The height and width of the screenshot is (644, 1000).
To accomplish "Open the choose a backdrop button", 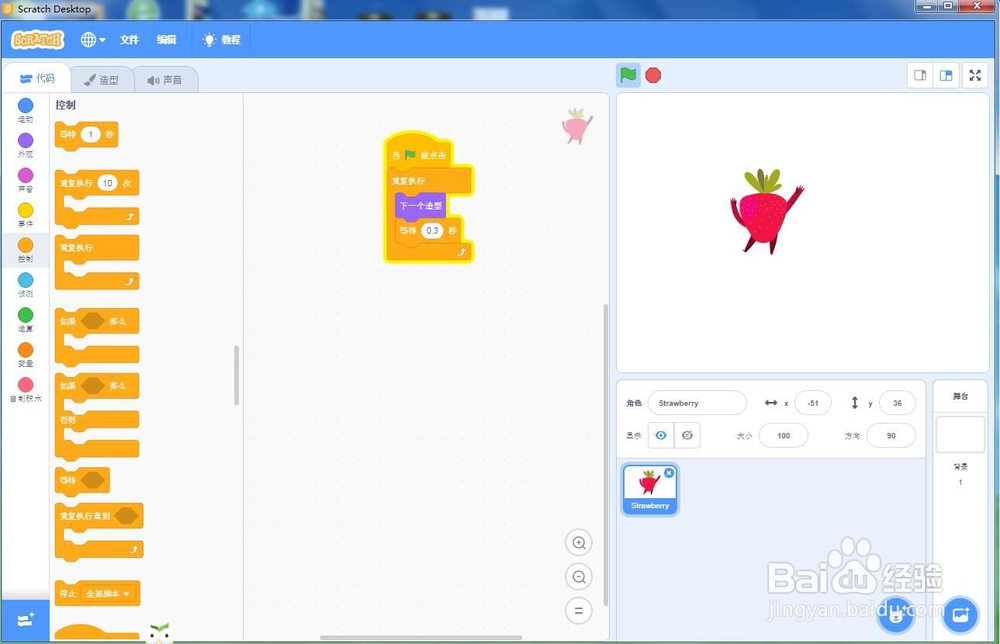I will [x=960, y=615].
